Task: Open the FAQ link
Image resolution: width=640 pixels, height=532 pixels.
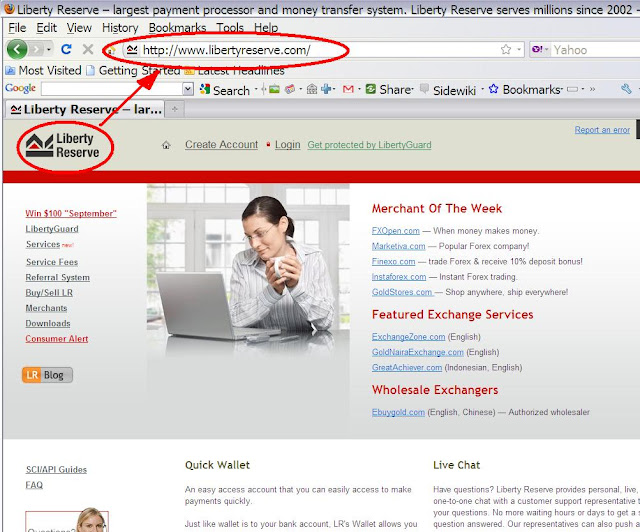Action: coord(34,485)
